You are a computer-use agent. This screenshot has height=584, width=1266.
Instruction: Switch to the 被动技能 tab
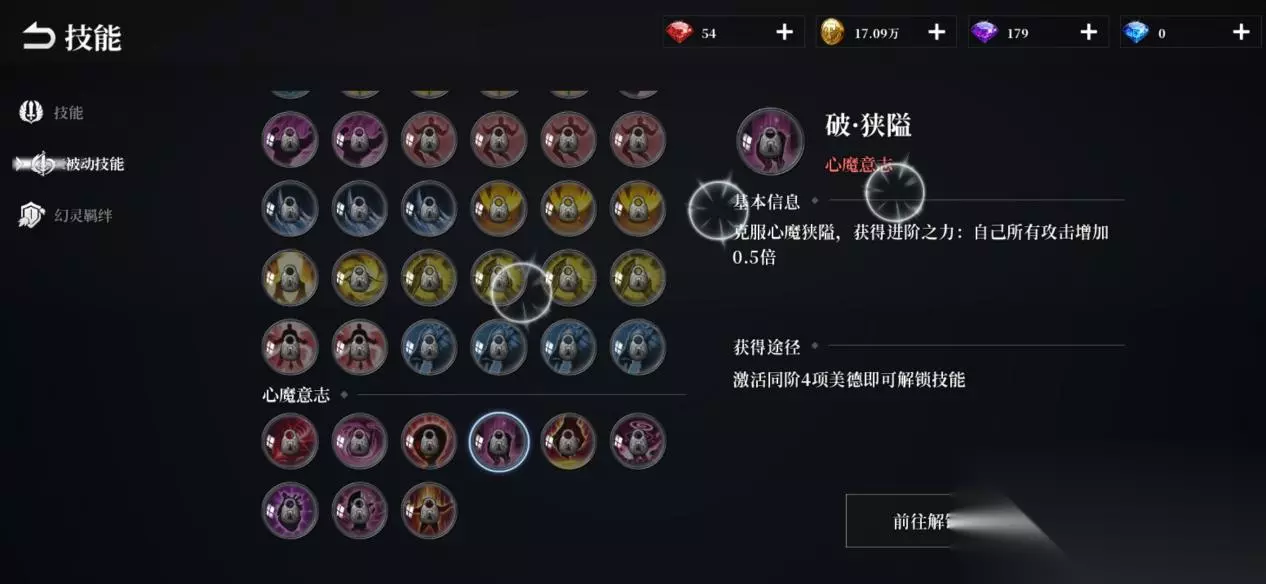click(x=70, y=164)
